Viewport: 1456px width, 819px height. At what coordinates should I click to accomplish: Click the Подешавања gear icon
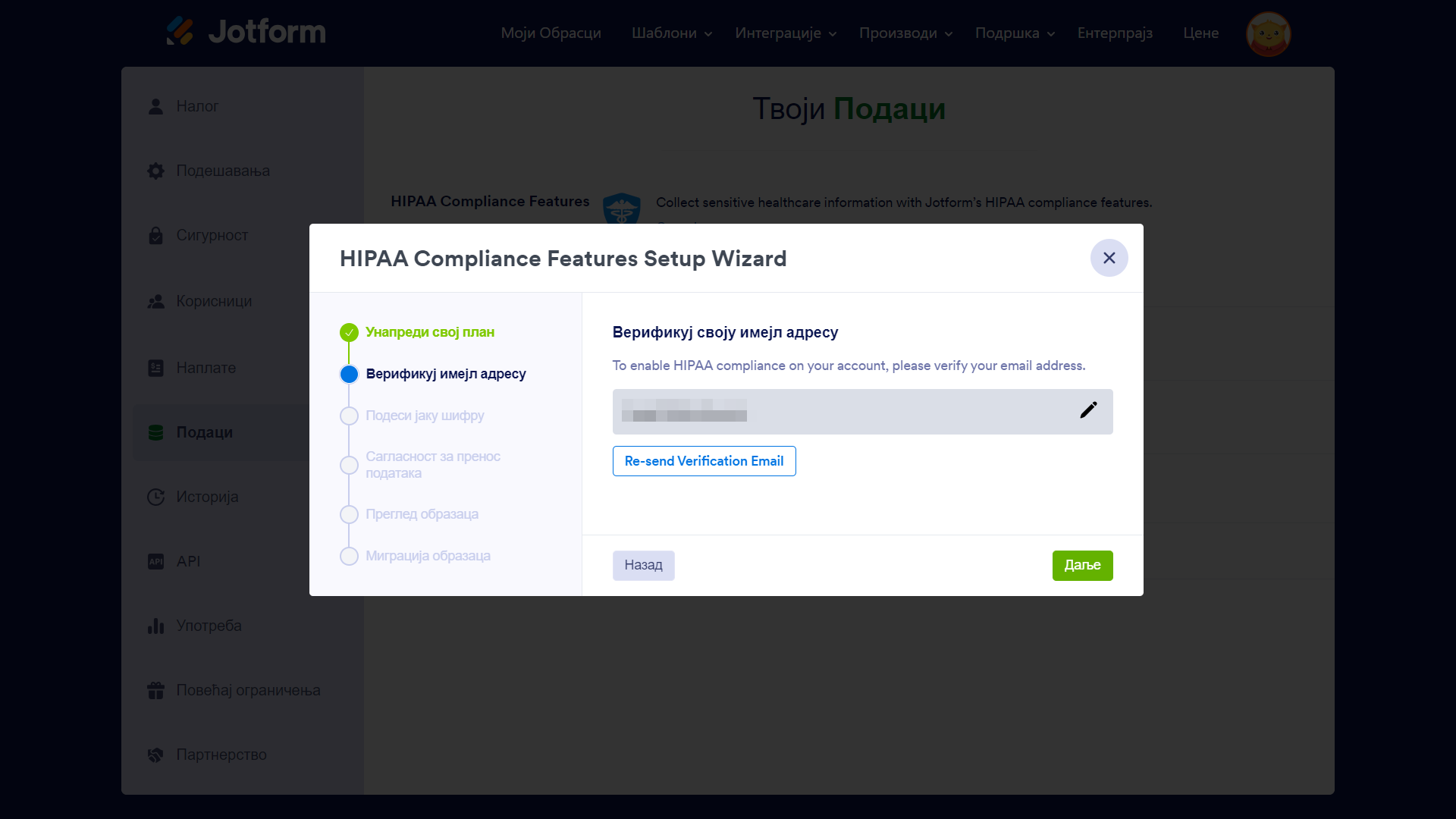pos(155,171)
